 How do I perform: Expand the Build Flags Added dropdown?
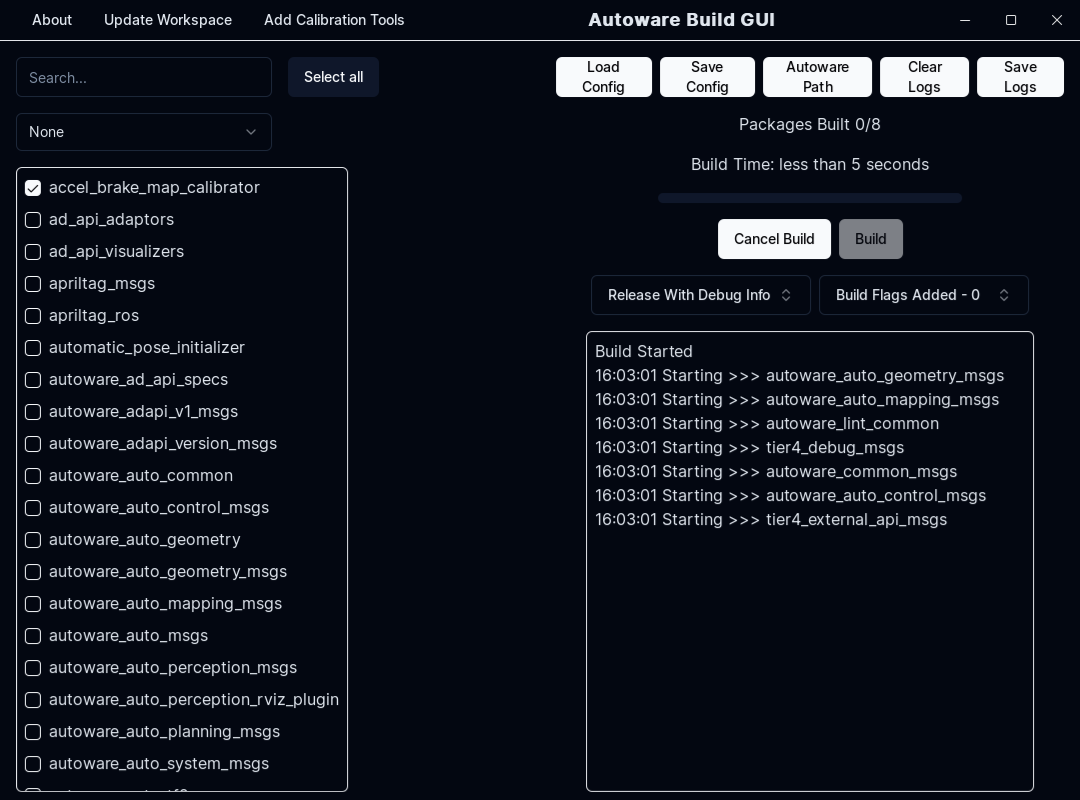[923, 295]
